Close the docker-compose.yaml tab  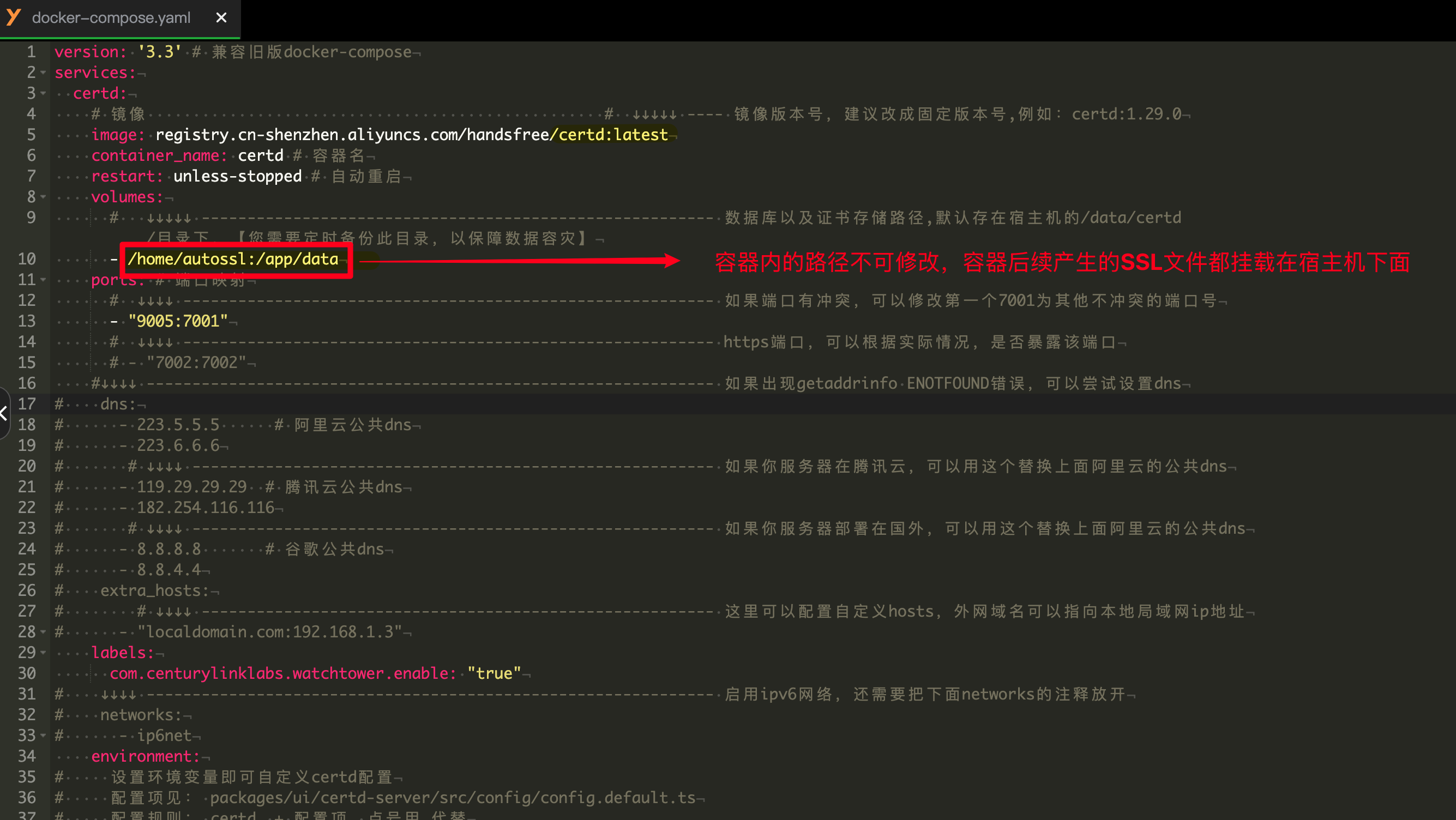221,17
